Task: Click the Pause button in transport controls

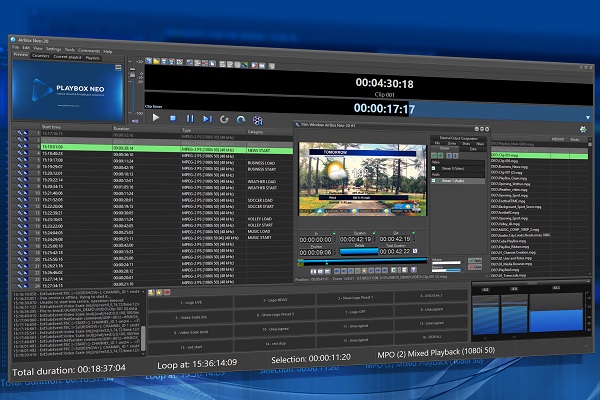Action: tap(190, 119)
